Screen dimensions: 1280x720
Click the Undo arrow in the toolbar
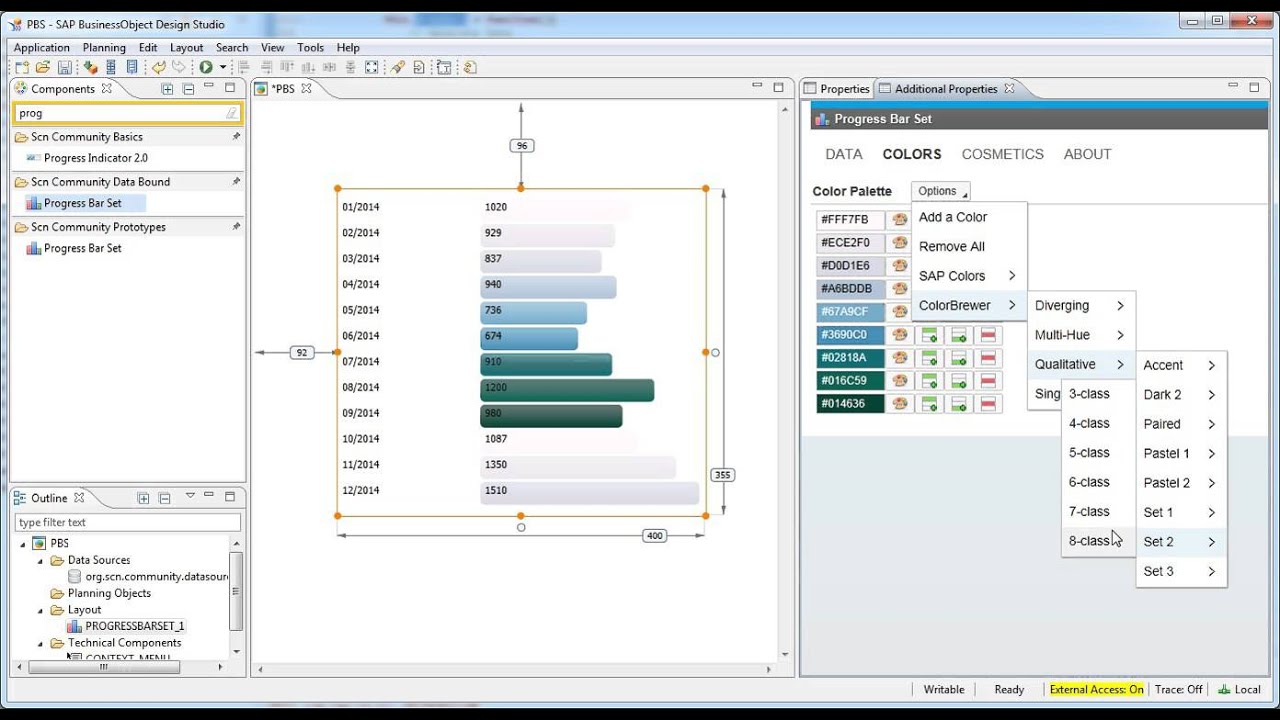(x=158, y=68)
